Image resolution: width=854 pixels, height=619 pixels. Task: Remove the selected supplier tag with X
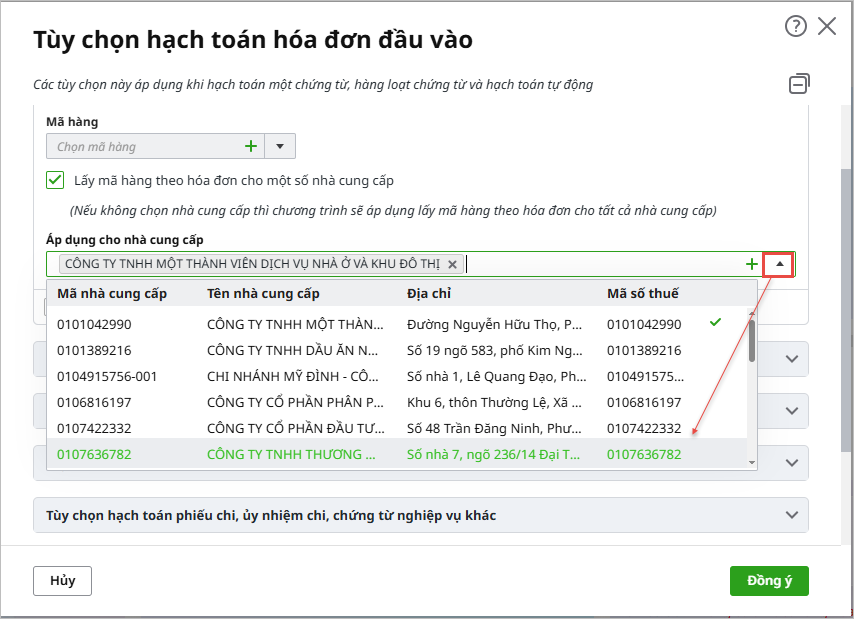tap(452, 264)
